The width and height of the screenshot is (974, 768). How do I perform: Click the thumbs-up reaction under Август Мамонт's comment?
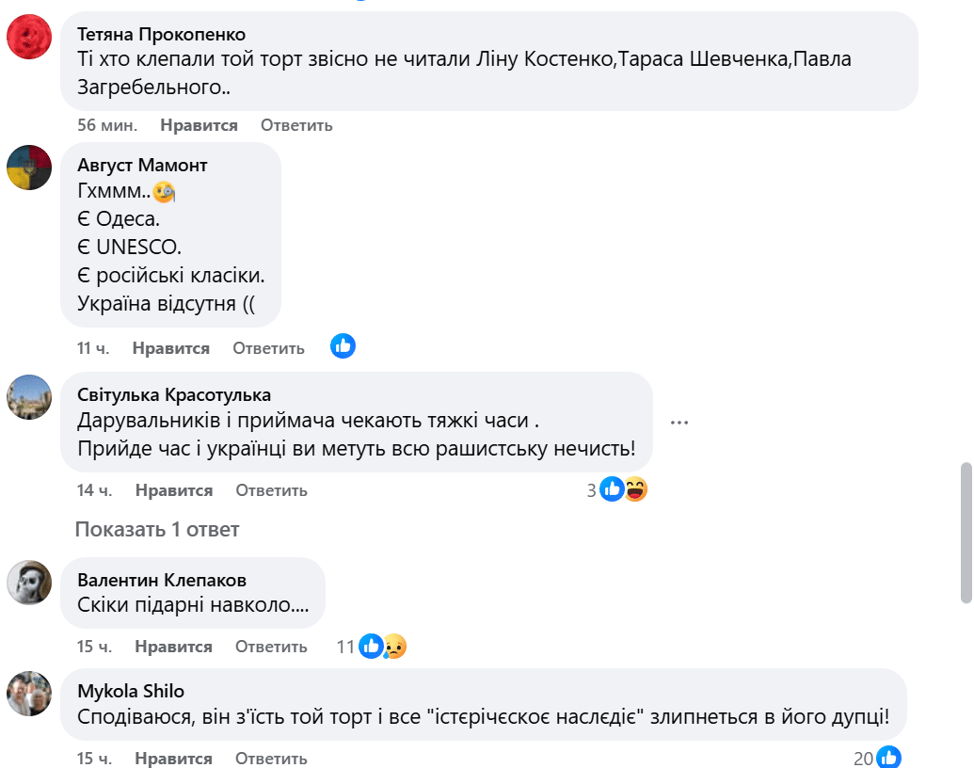[342, 346]
